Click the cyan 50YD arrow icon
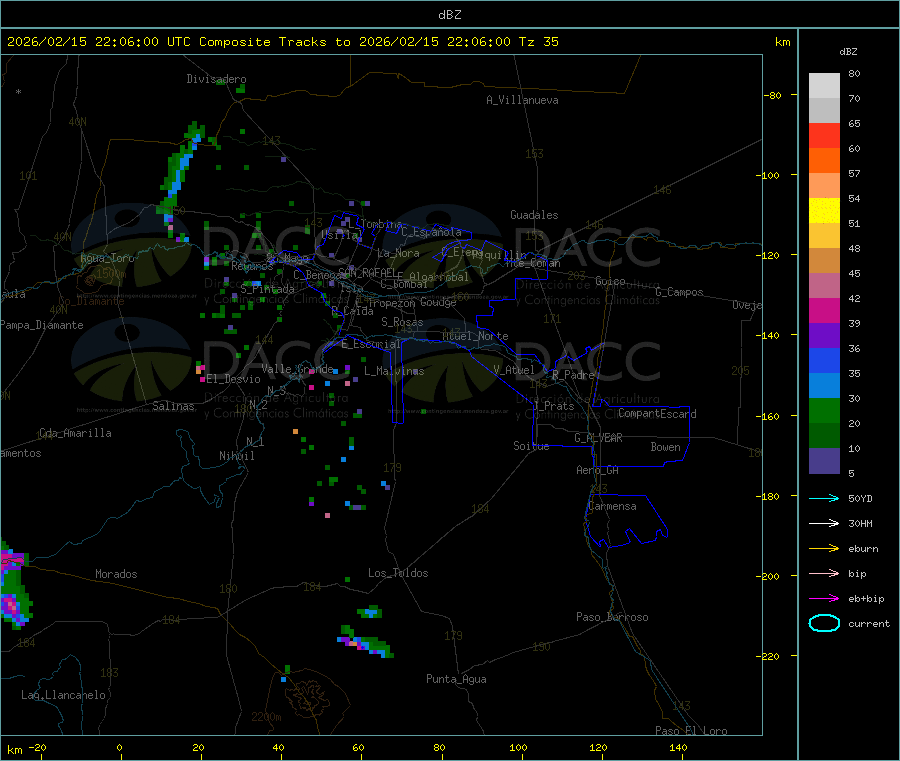The height and width of the screenshot is (761, 900). pos(824,498)
